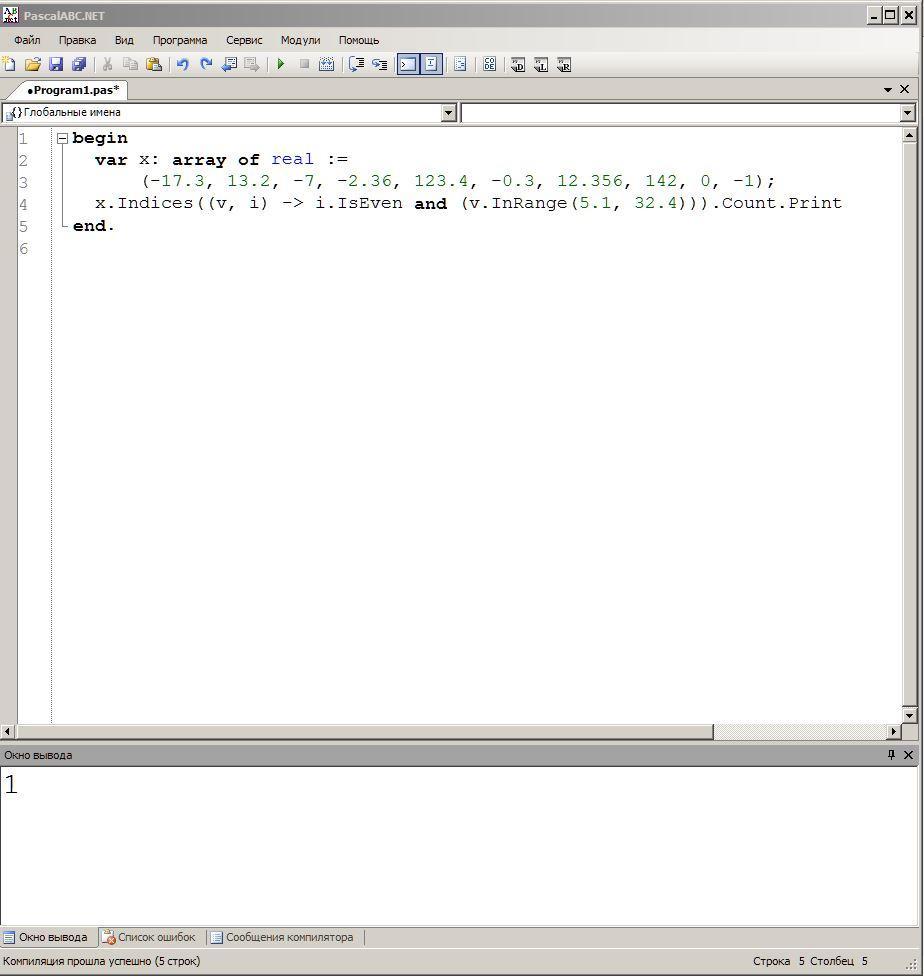Switch to the Сообщения компилятора tab

click(x=282, y=937)
